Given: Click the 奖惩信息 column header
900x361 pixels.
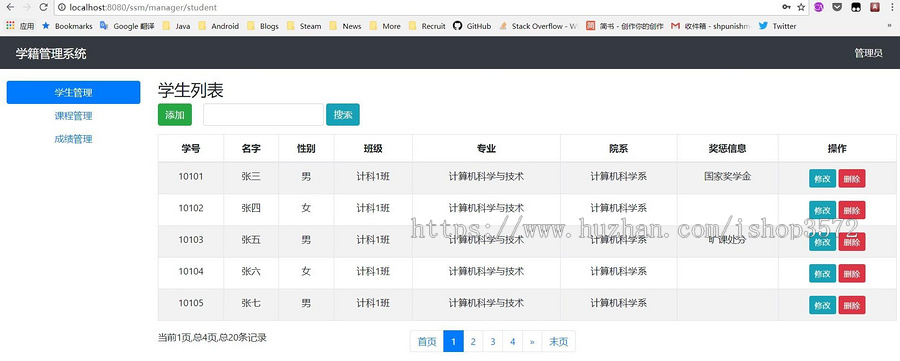Looking at the screenshot, I should tap(727, 149).
